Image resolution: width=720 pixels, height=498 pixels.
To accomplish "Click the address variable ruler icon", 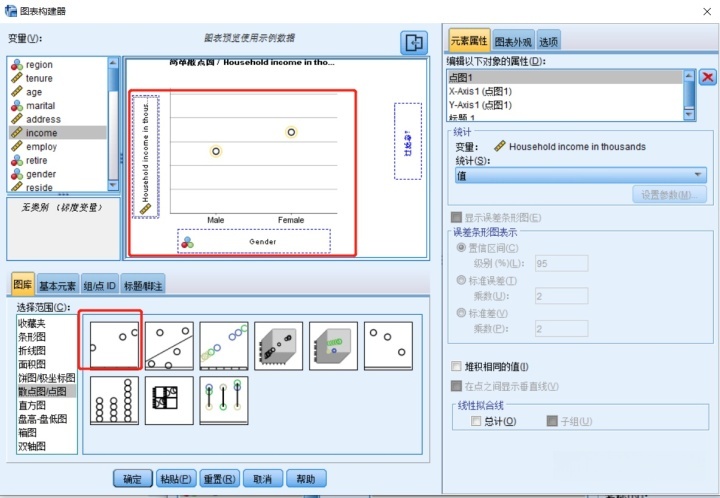I will pos(17,119).
